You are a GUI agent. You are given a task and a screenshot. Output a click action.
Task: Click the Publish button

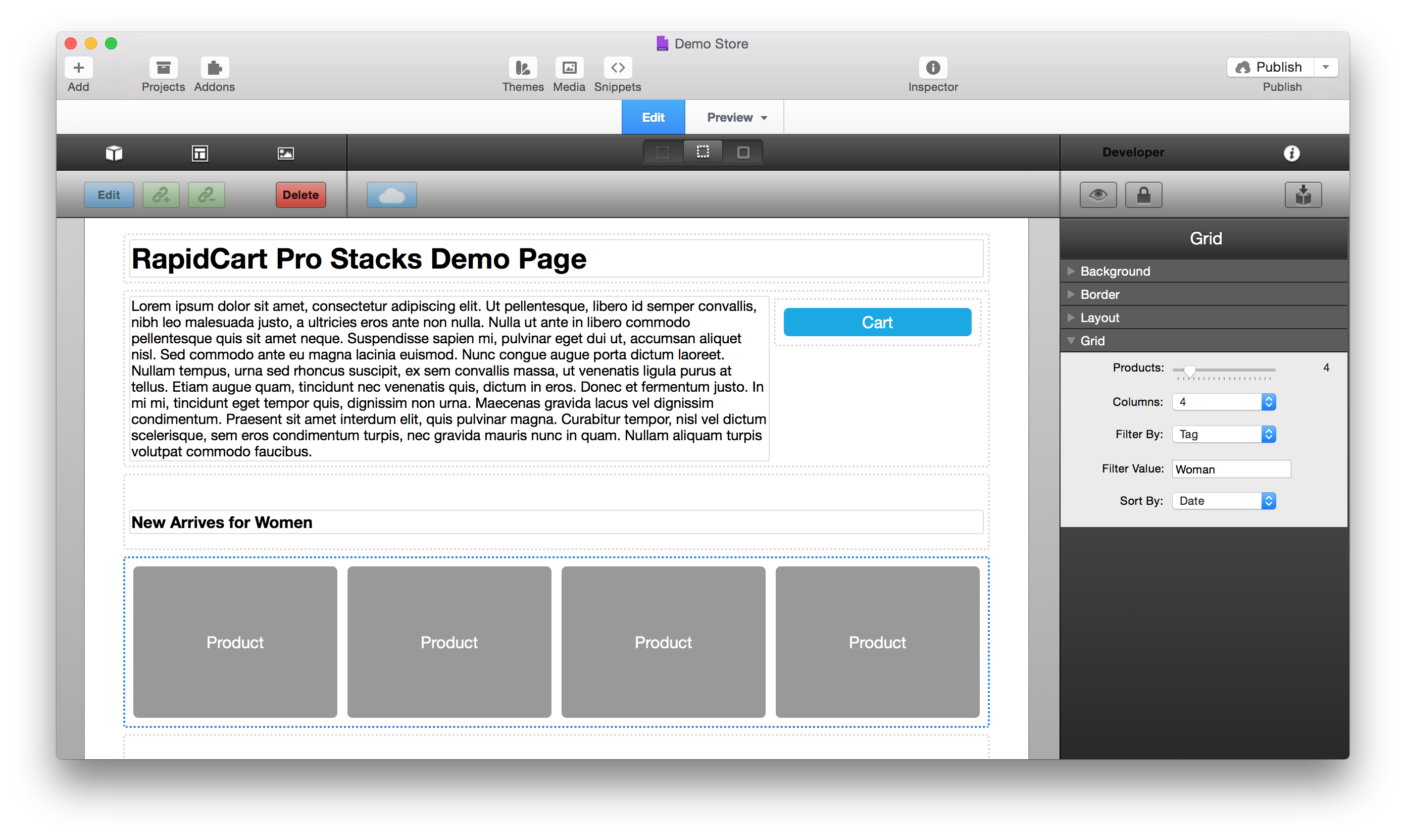click(1270, 67)
